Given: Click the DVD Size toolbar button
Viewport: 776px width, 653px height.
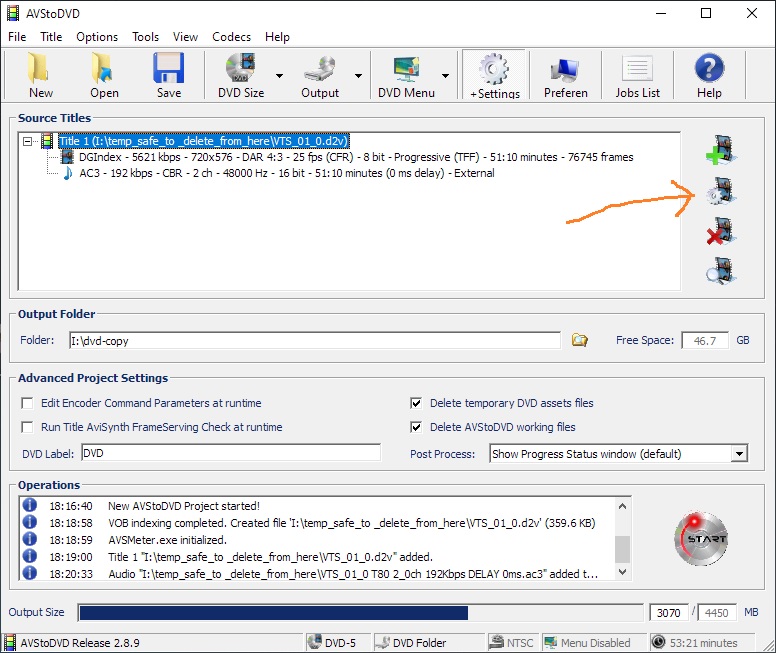Looking at the screenshot, I should pos(241,75).
